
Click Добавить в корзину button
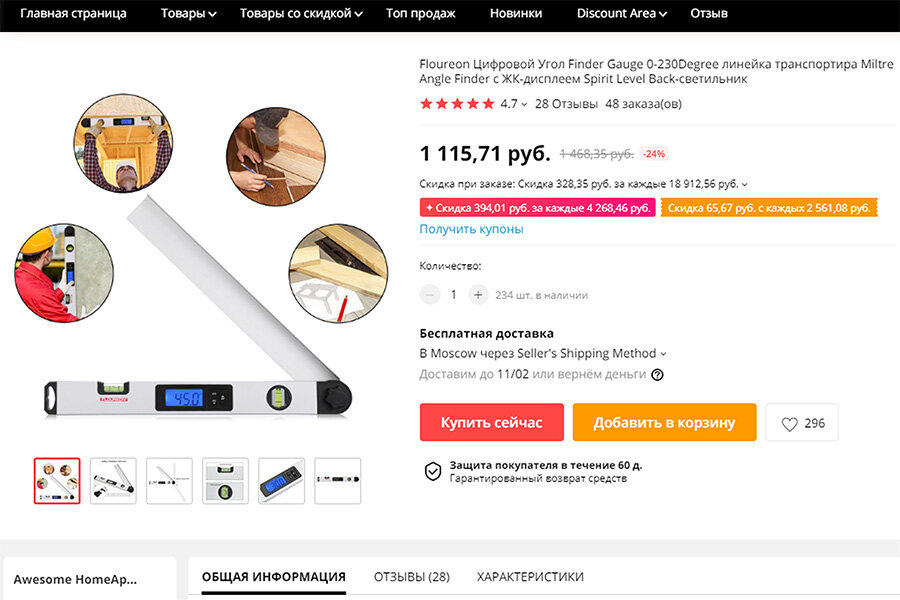664,423
